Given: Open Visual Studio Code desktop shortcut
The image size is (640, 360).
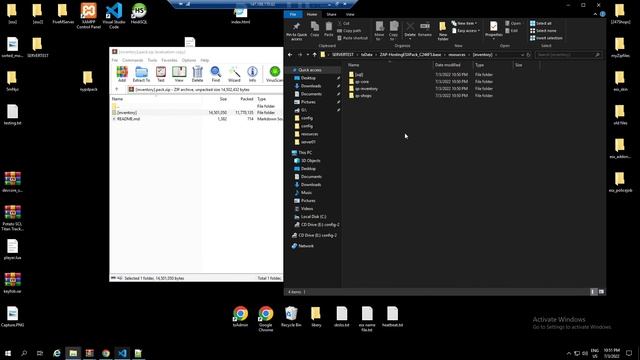Looking at the screenshot, I should tap(114, 16).
